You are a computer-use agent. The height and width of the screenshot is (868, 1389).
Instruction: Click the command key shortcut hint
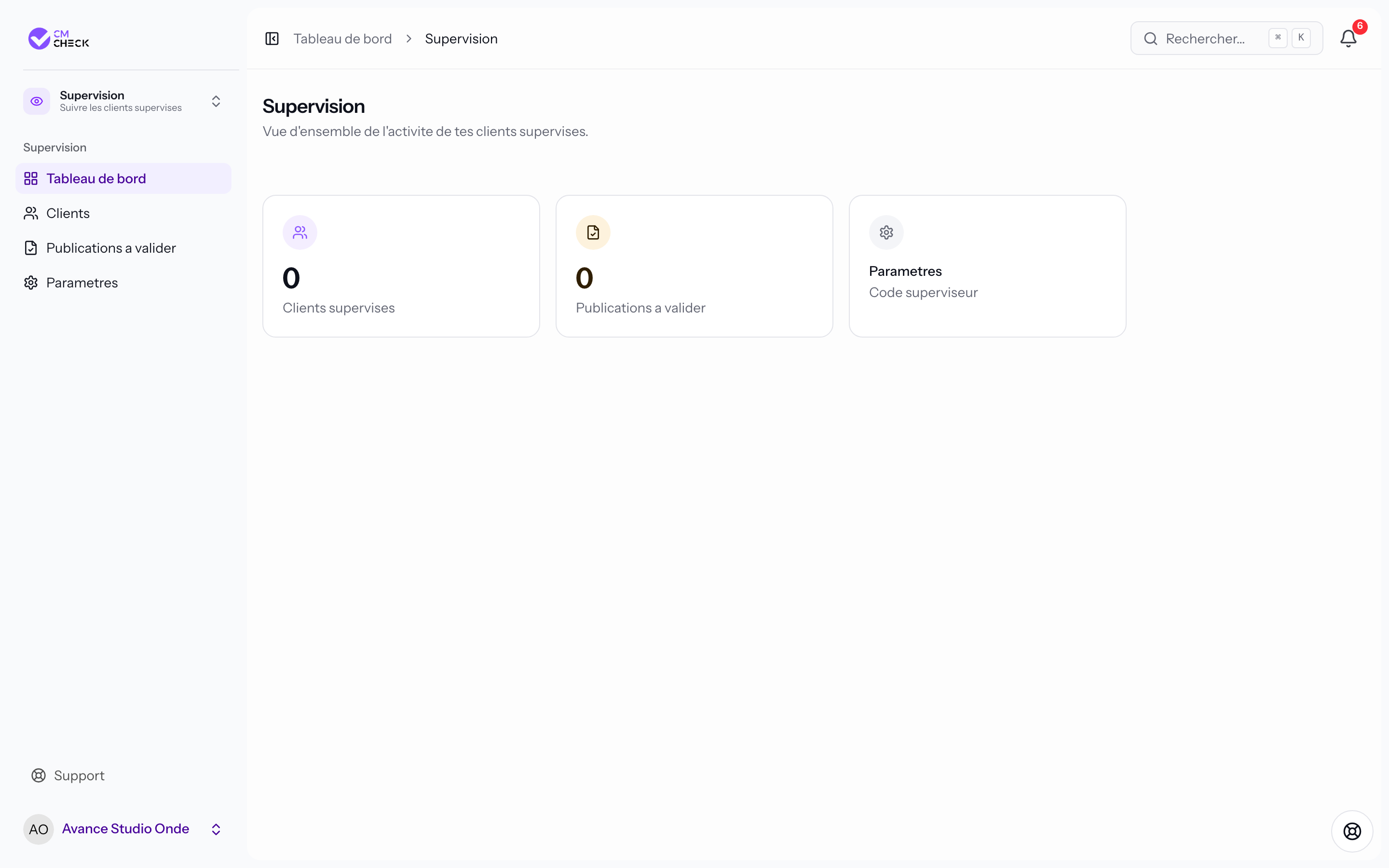pyautogui.click(x=1278, y=38)
